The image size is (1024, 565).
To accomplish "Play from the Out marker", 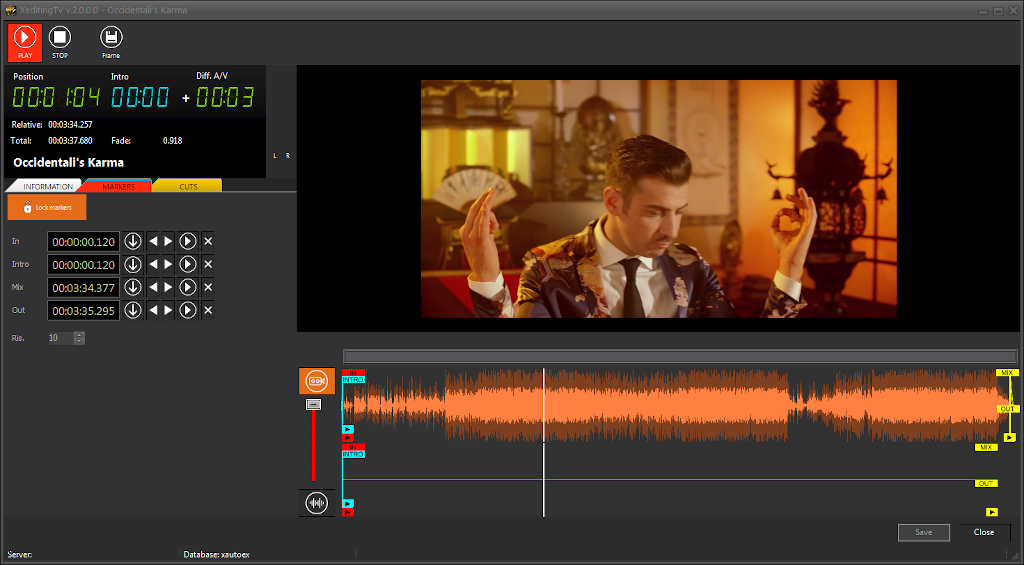I will coord(188,310).
